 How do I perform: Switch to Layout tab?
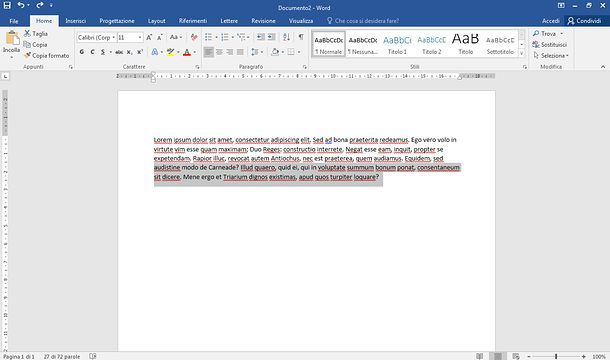point(156,21)
